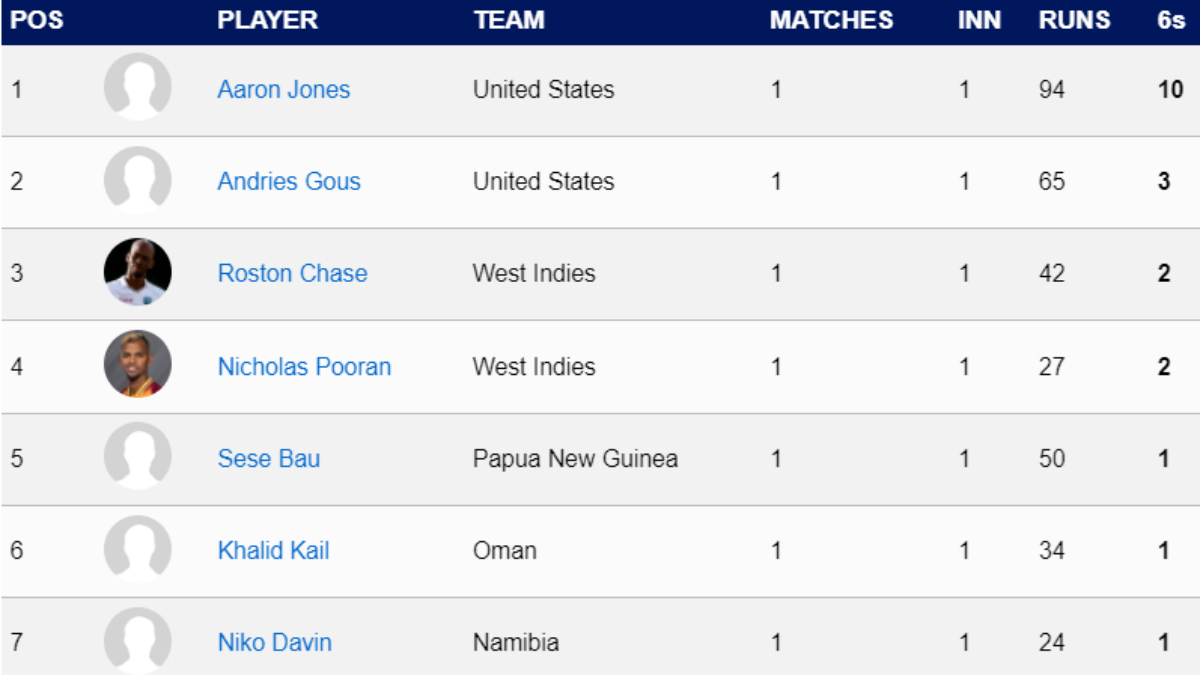The width and height of the screenshot is (1200, 675).
Task: Click Nicholas Pooran profile photo
Action: [138, 365]
